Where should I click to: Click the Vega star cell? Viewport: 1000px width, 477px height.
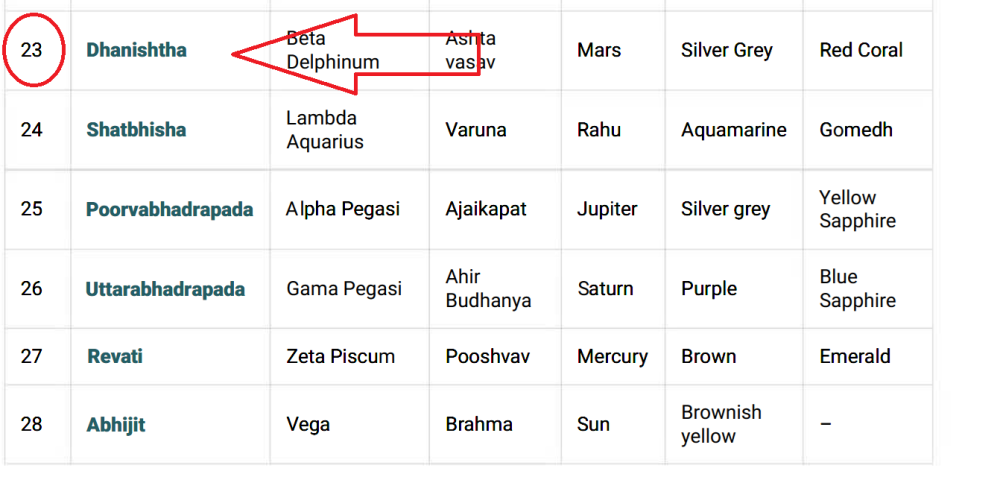pos(308,425)
